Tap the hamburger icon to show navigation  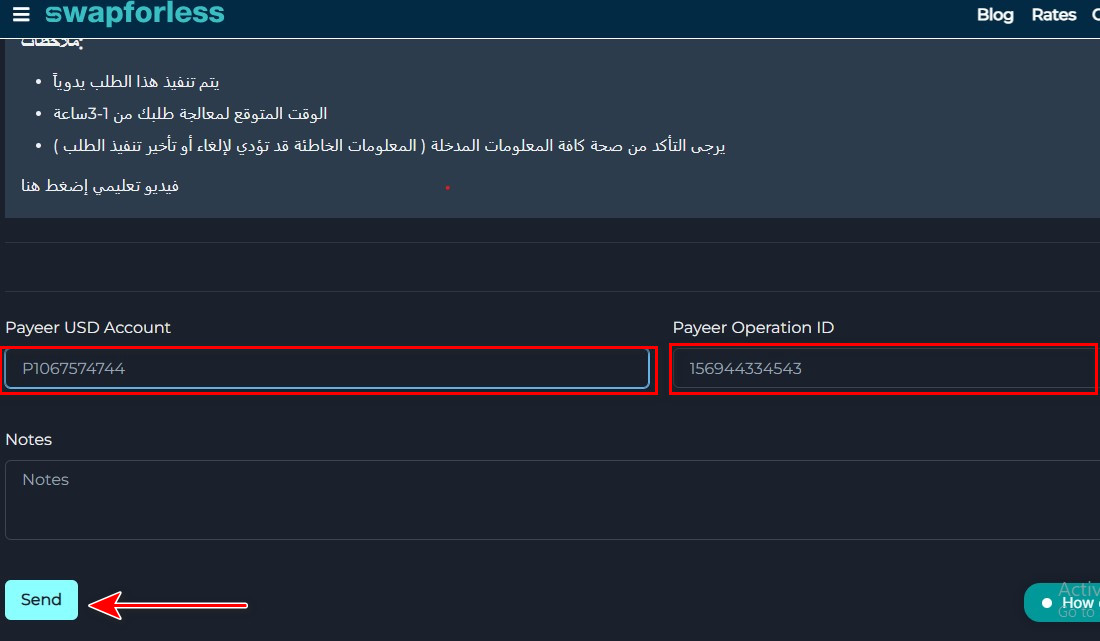(21, 14)
